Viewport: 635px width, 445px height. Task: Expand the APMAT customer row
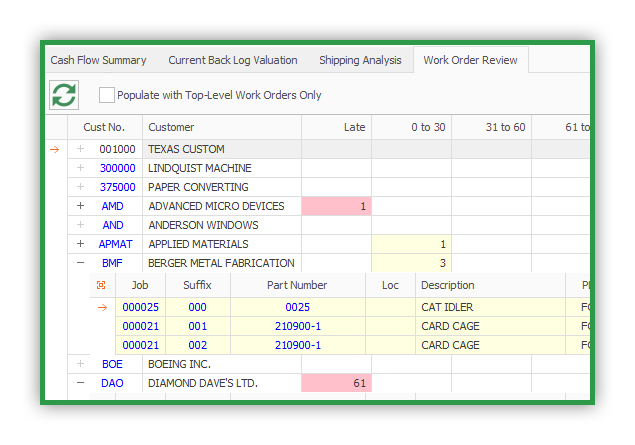81,244
